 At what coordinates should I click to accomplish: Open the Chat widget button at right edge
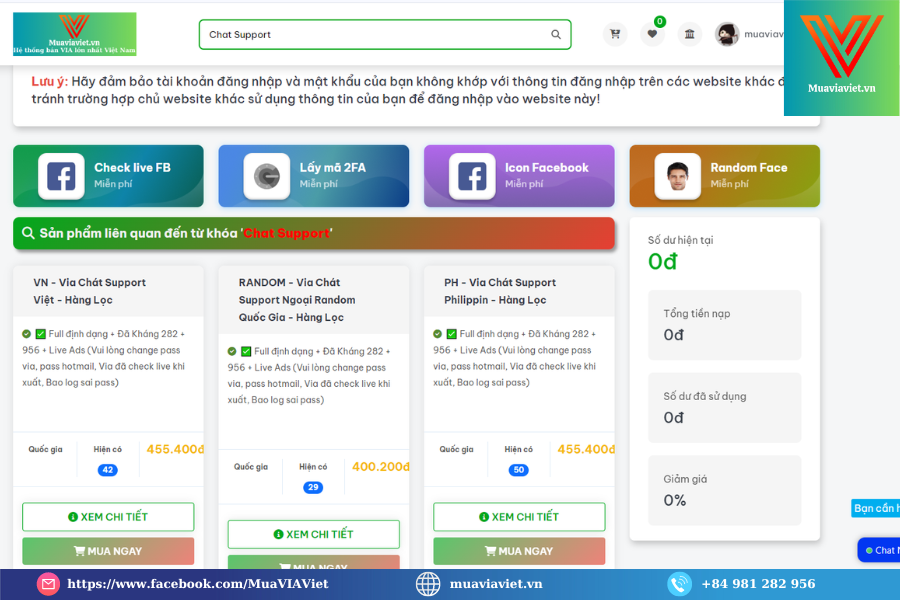point(879,550)
